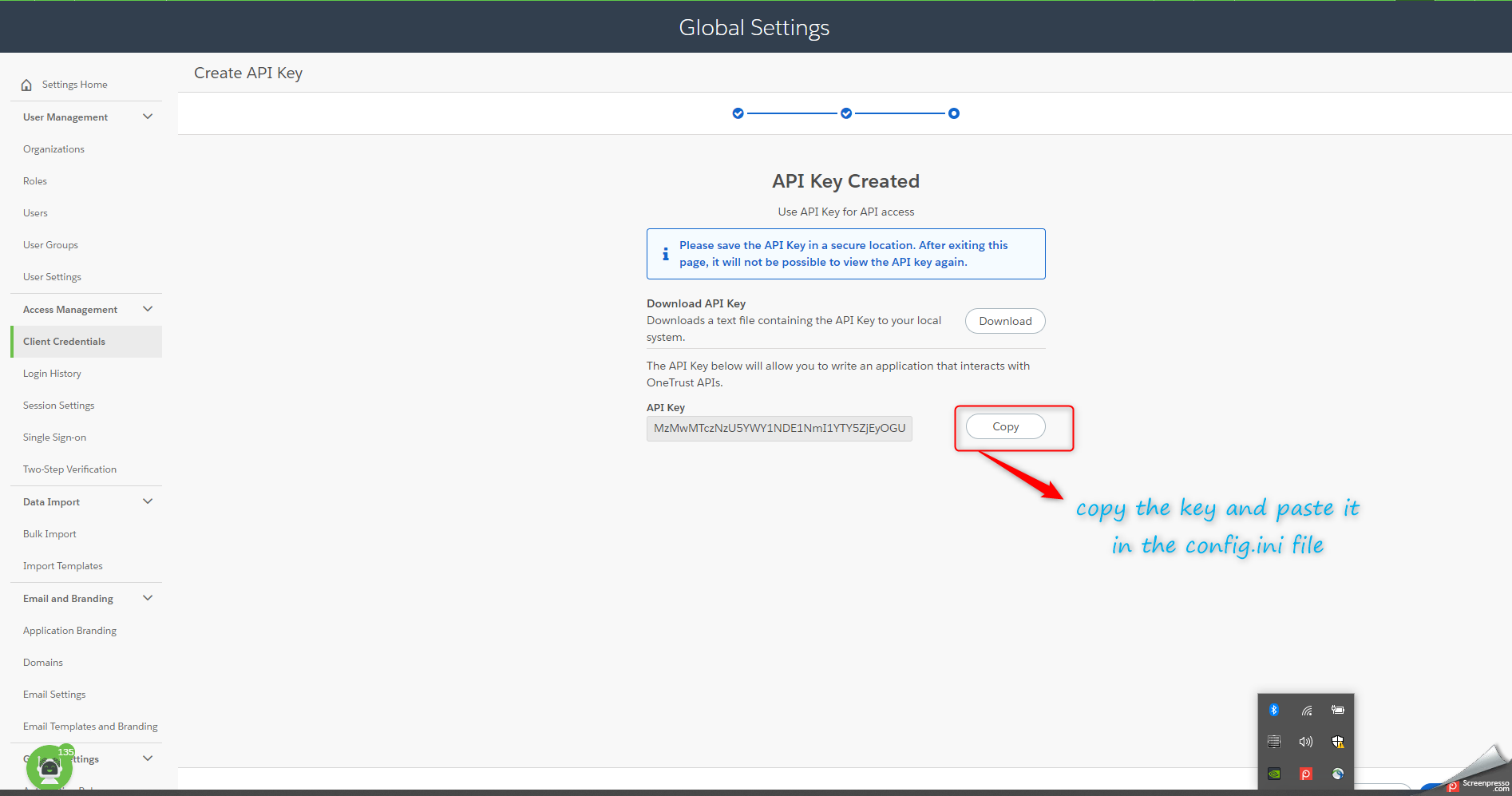The height and width of the screenshot is (796, 1512).
Task: Click the second completed wizard step
Action: [846, 113]
